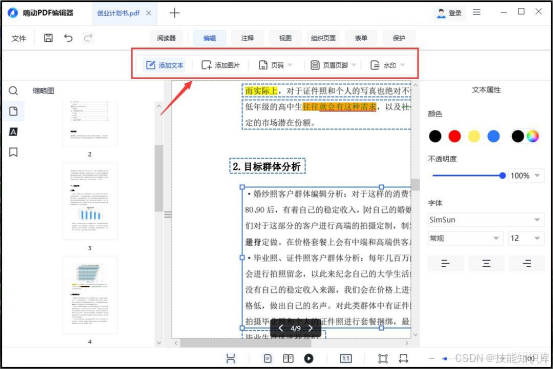Switch to the 阅读器 tab
The width and height of the screenshot is (553, 369).
pos(166,38)
